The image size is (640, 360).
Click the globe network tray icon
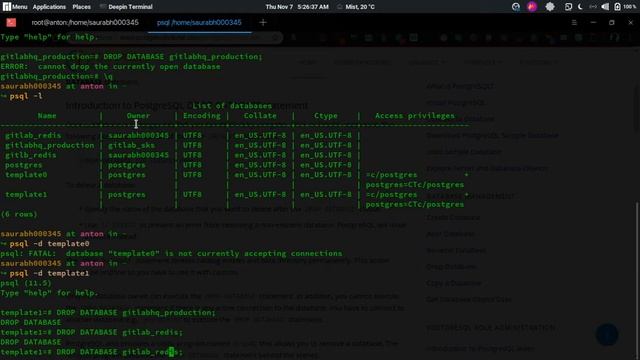tap(516, 7)
